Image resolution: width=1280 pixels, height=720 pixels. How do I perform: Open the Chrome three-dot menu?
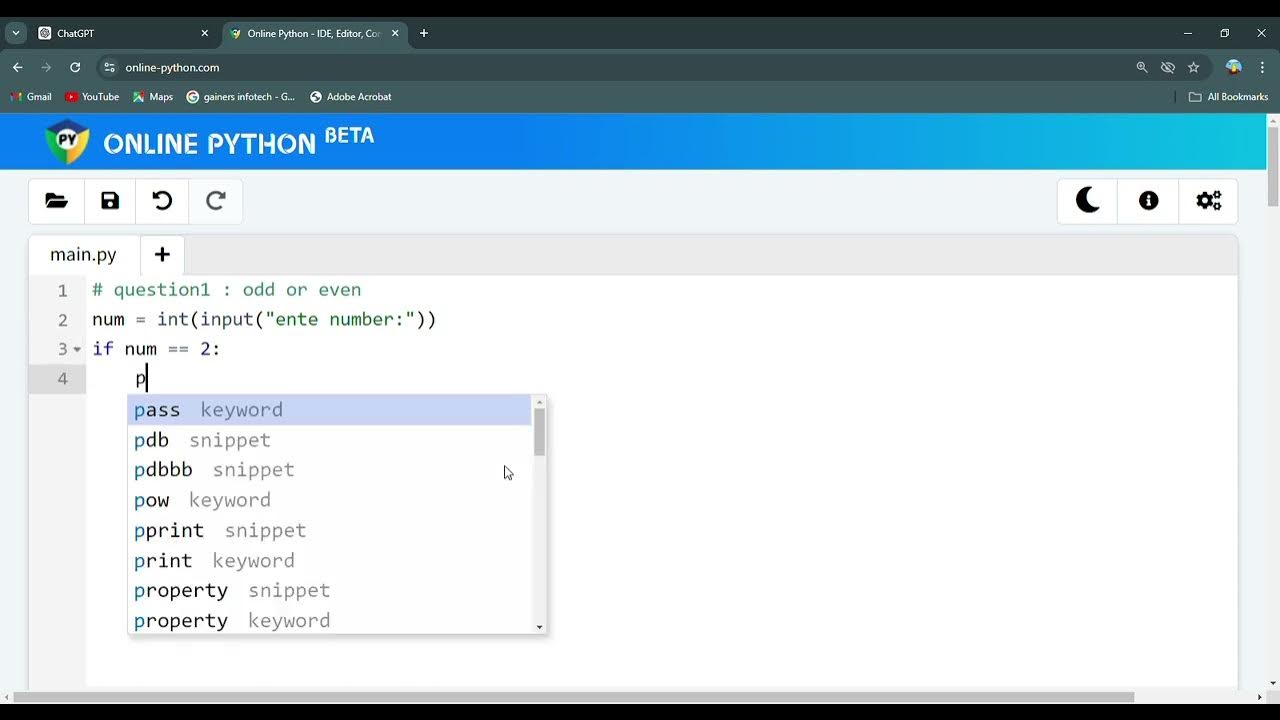[1263, 67]
